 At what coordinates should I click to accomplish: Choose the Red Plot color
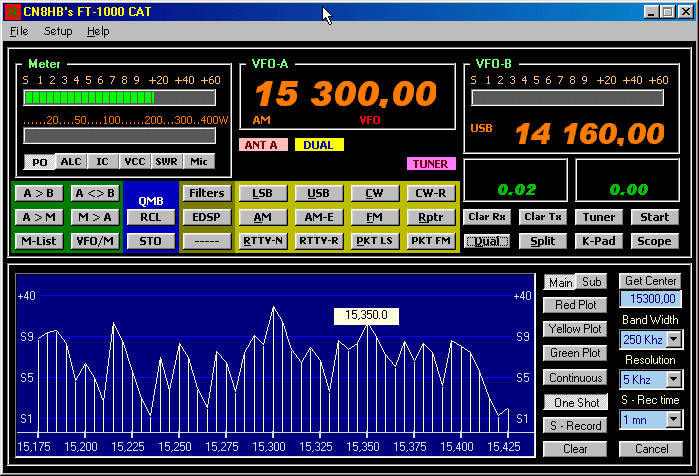(576, 304)
